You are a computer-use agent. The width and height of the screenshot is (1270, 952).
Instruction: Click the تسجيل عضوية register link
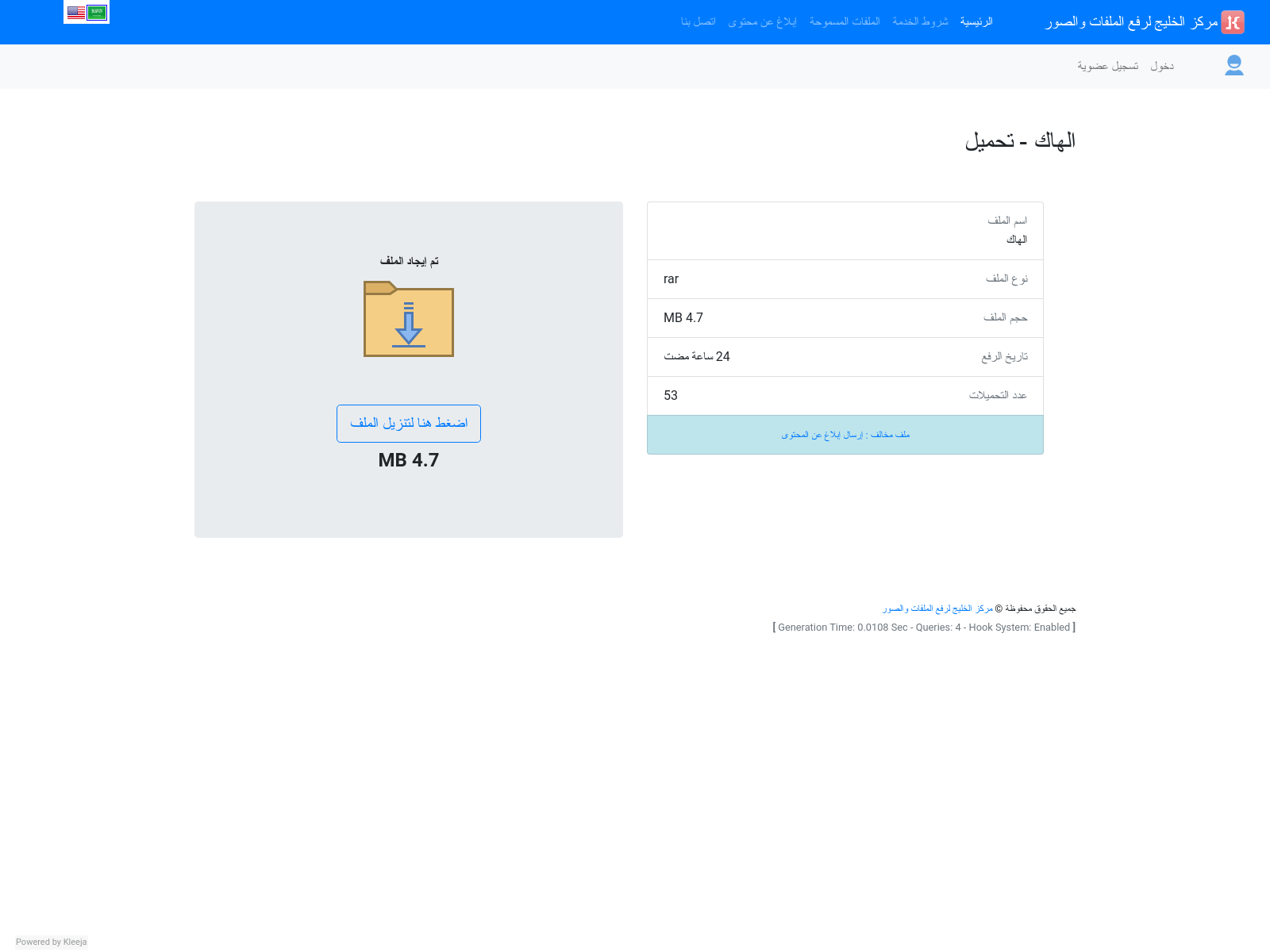(1108, 67)
